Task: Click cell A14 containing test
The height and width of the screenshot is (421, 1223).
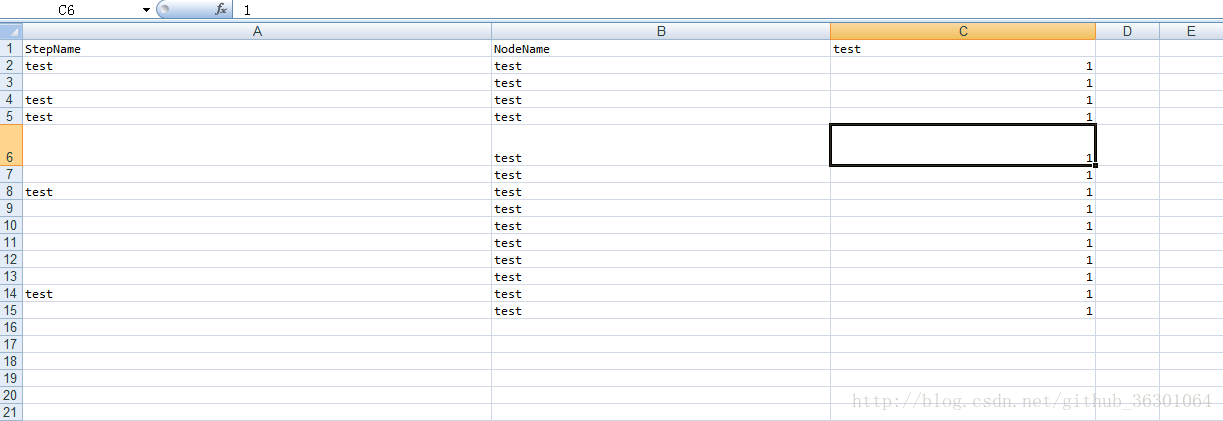Action: [257, 294]
